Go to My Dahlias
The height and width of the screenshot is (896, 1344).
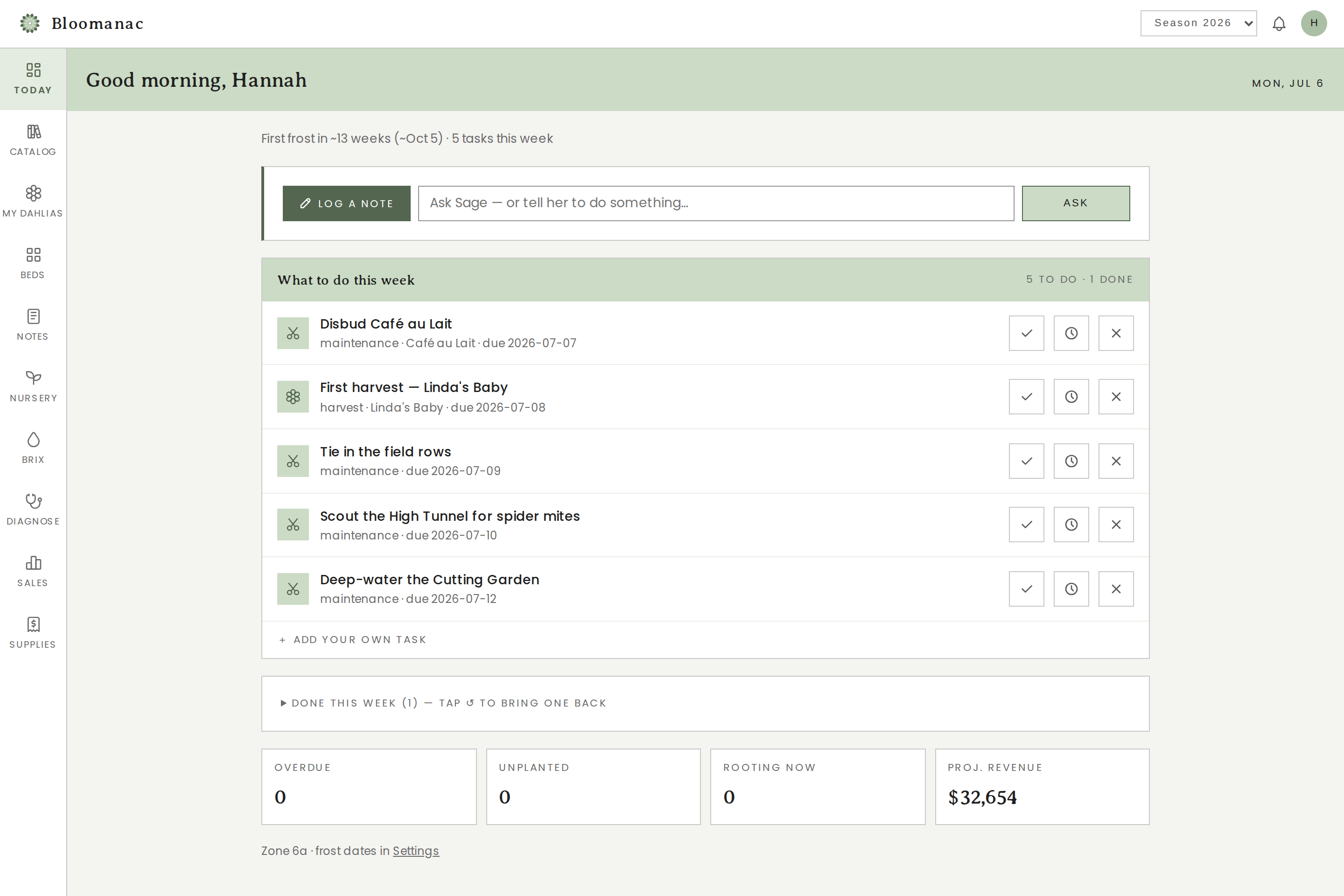[33, 202]
